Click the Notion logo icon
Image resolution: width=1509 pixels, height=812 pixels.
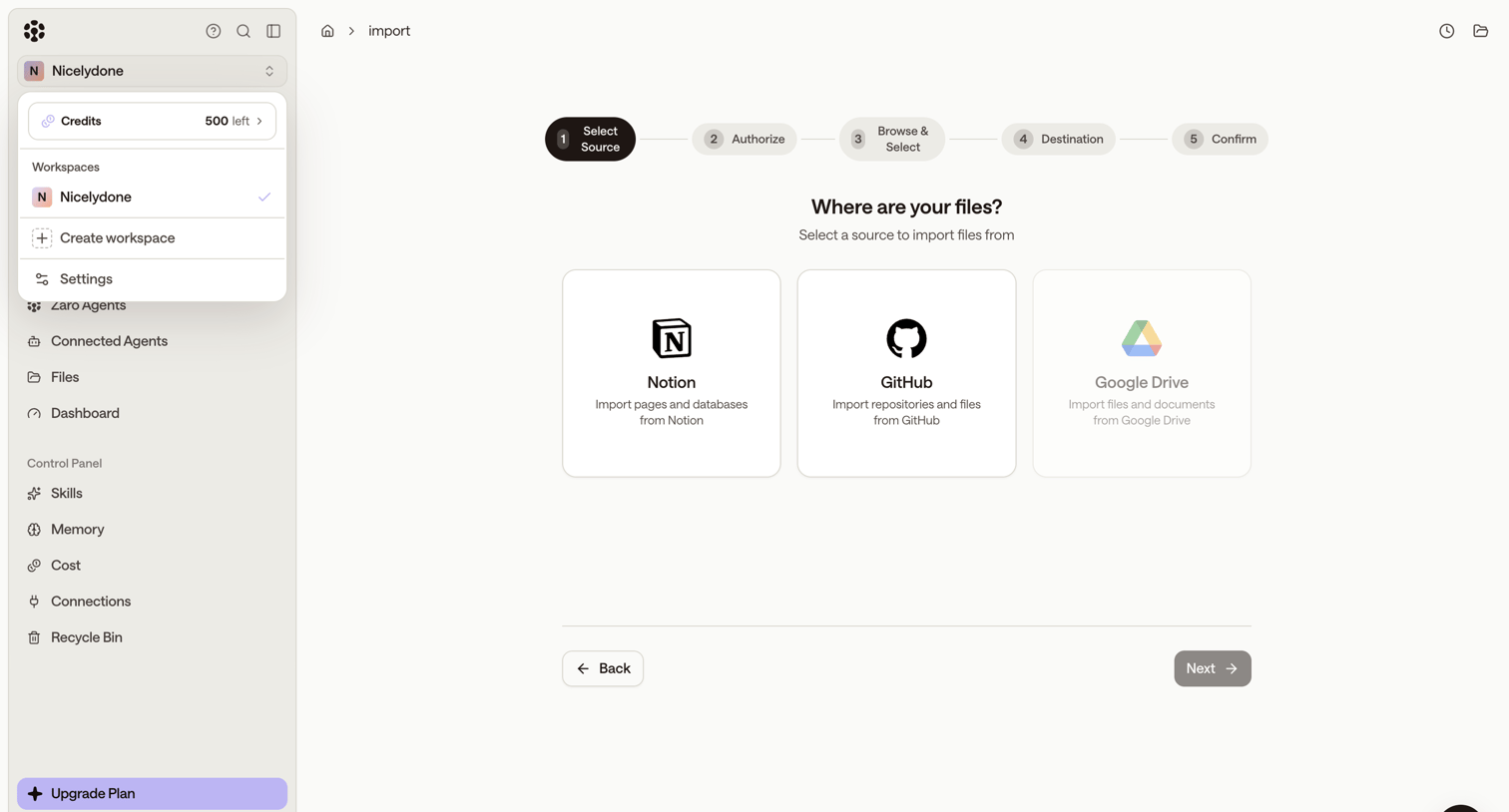tap(672, 338)
